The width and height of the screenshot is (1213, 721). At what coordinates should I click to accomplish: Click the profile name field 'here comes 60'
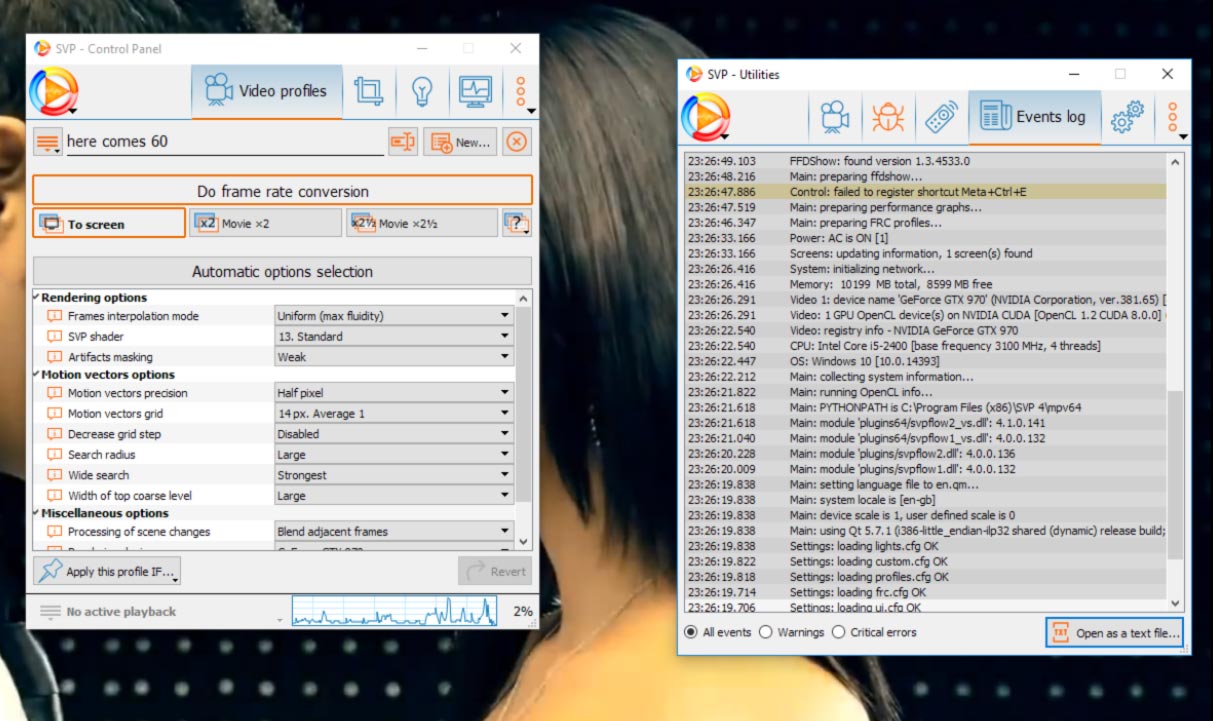[224, 142]
